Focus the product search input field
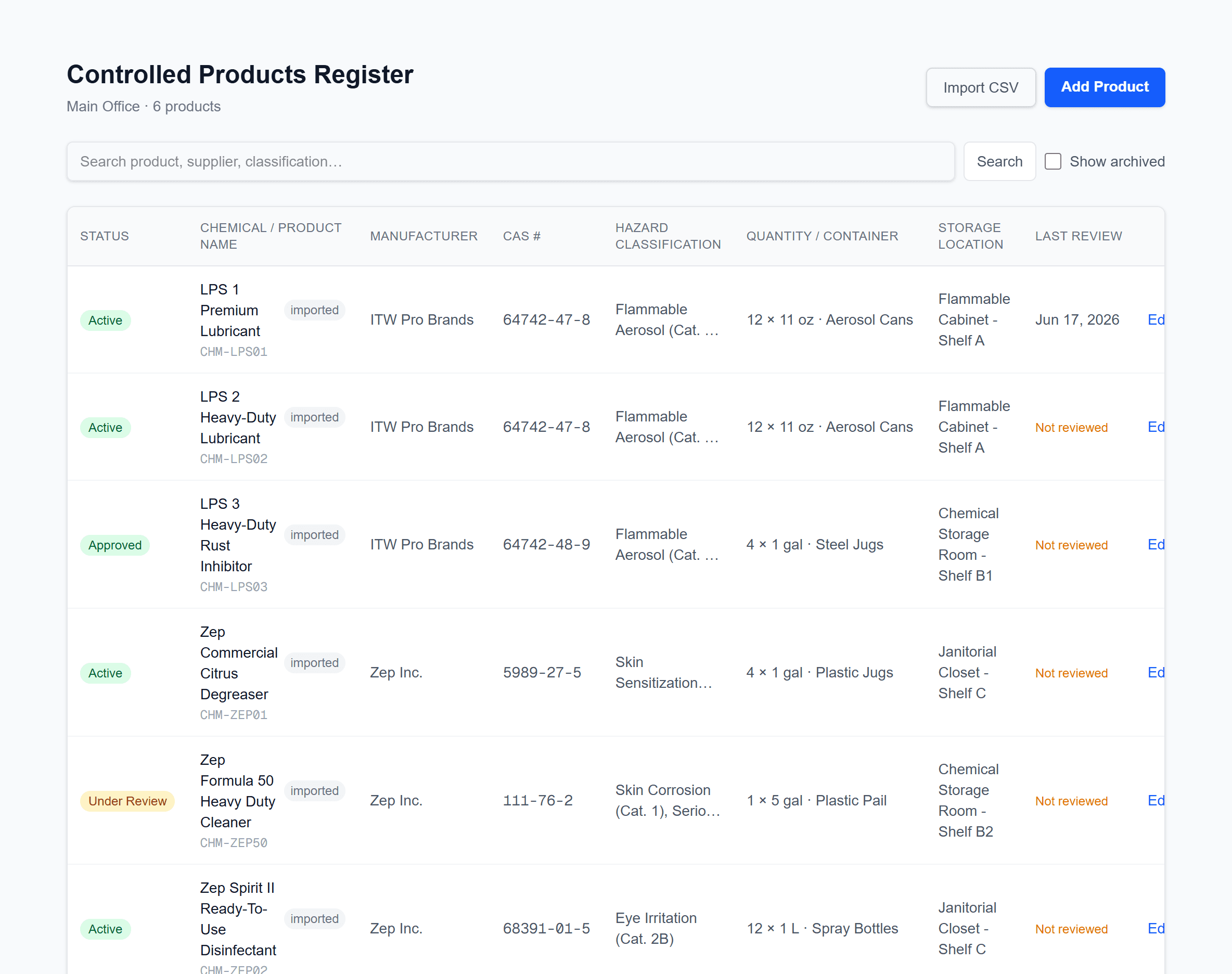1232x974 pixels. 511,161
